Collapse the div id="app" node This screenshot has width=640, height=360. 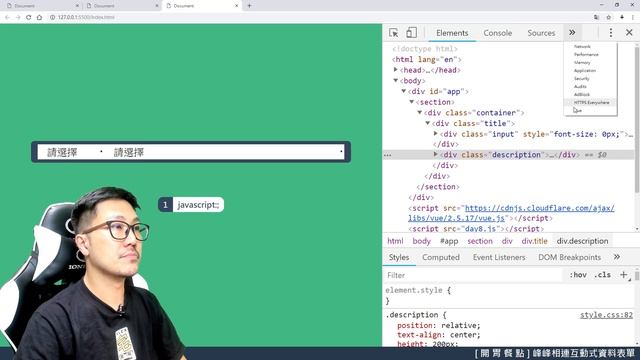[403, 91]
